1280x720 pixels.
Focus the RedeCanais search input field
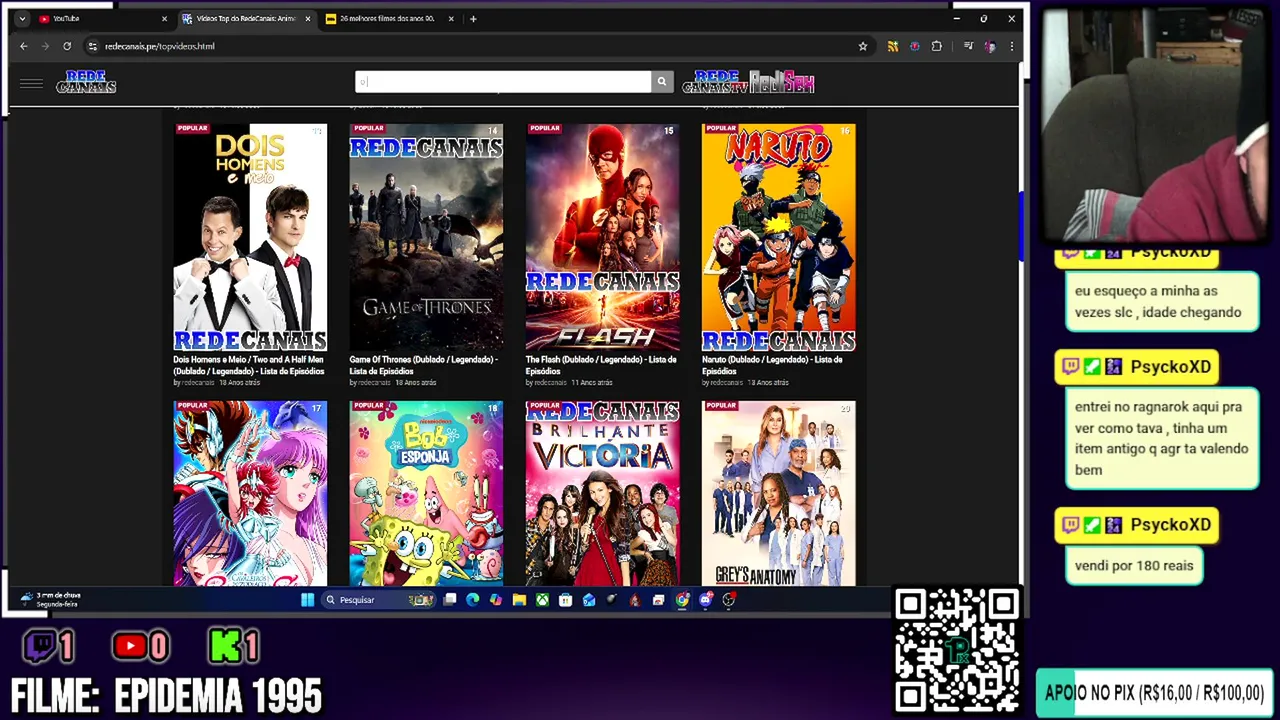click(503, 82)
